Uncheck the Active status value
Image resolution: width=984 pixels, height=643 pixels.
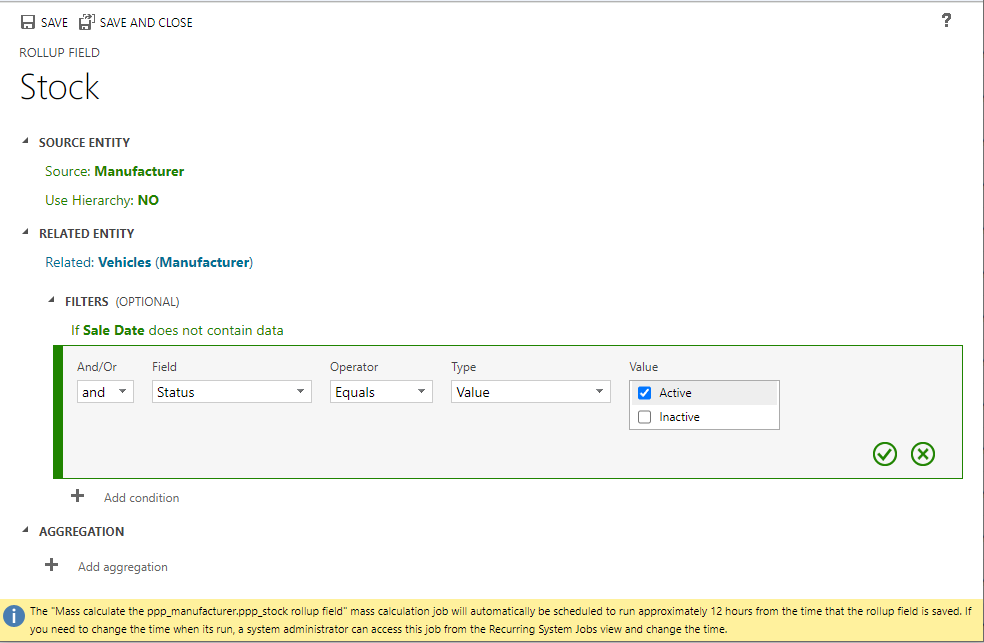(644, 393)
